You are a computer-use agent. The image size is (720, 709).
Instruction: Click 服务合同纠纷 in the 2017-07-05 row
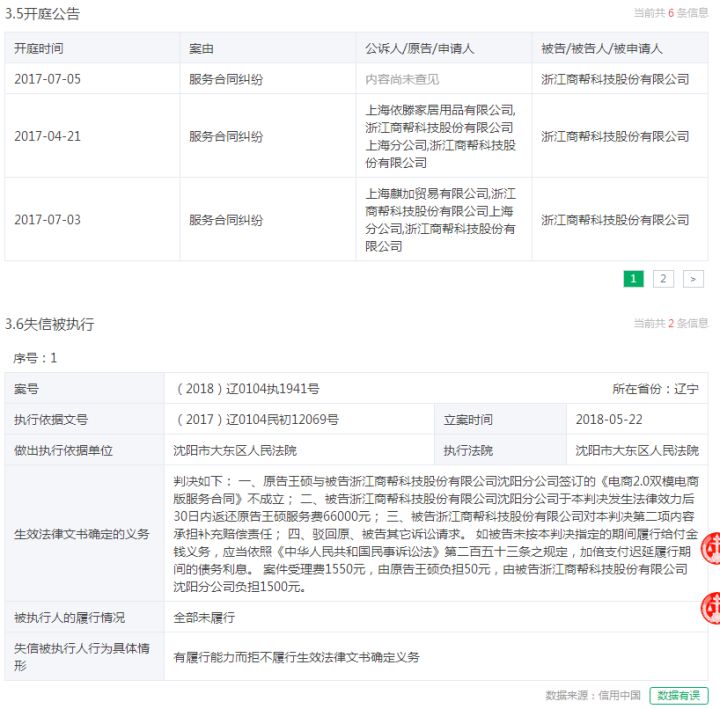pos(226,79)
